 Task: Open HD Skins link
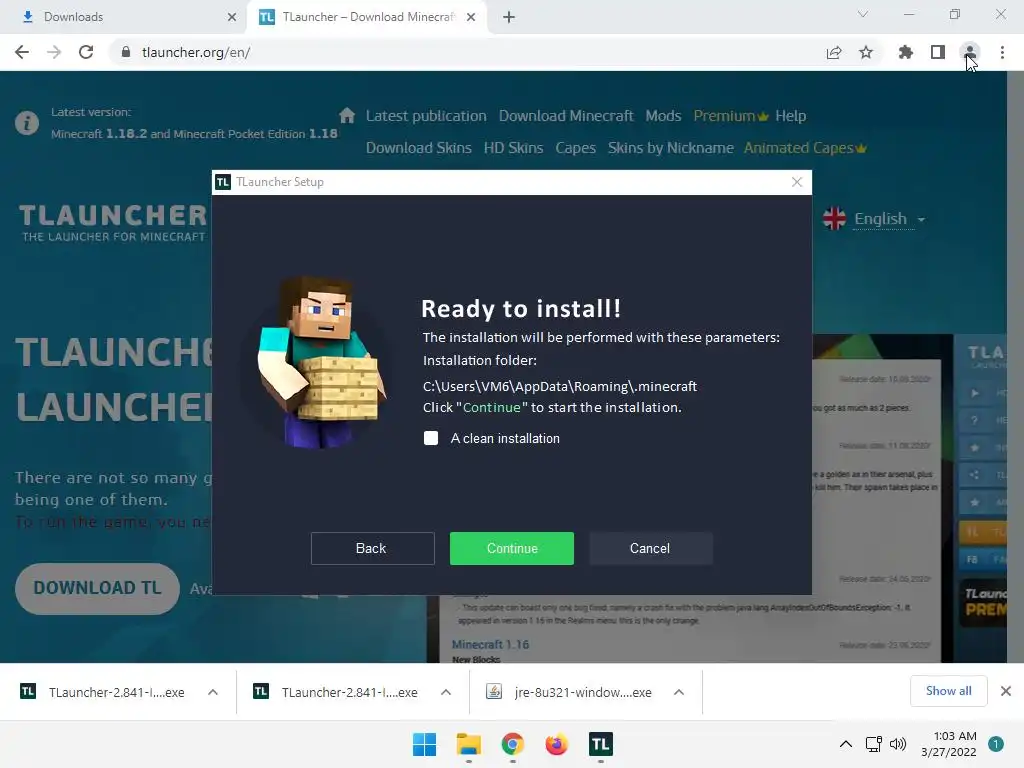coord(513,148)
